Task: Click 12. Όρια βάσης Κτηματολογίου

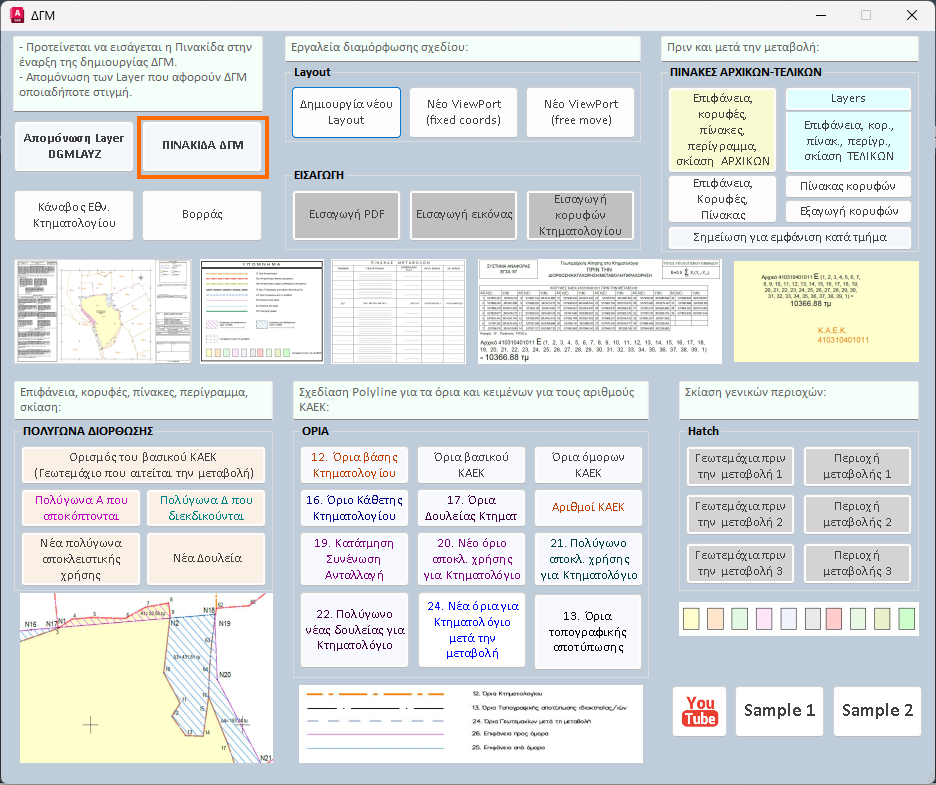Action: pos(355,466)
